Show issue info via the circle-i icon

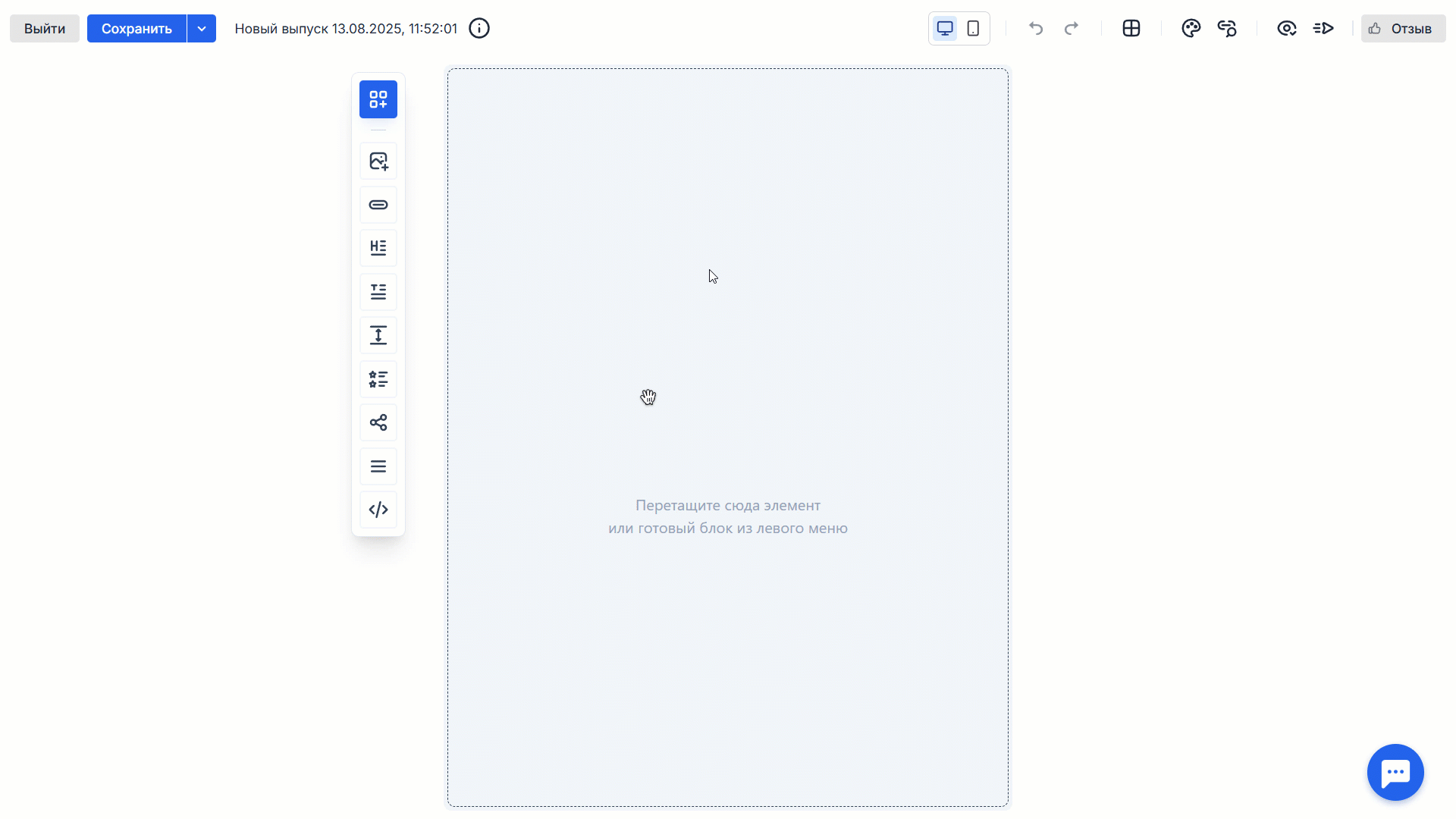tap(479, 29)
